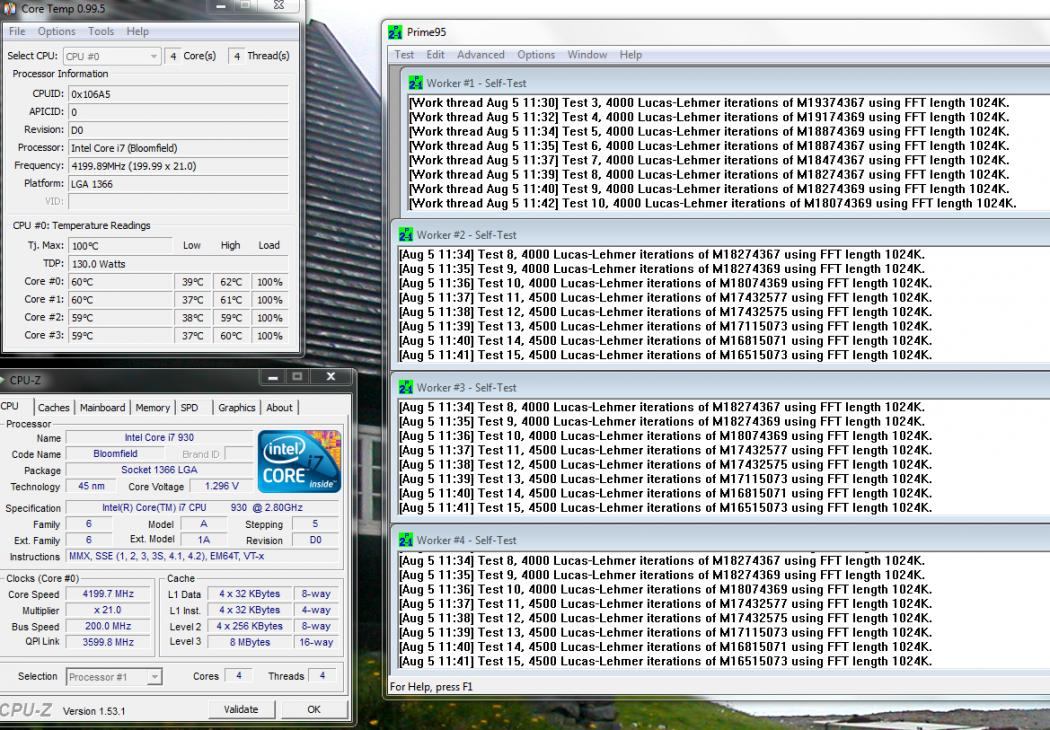The height and width of the screenshot is (730, 1050).
Task: Open the Processor #1 selection dropdown in CPU-Z
Action: pyautogui.click(x=114, y=677)
